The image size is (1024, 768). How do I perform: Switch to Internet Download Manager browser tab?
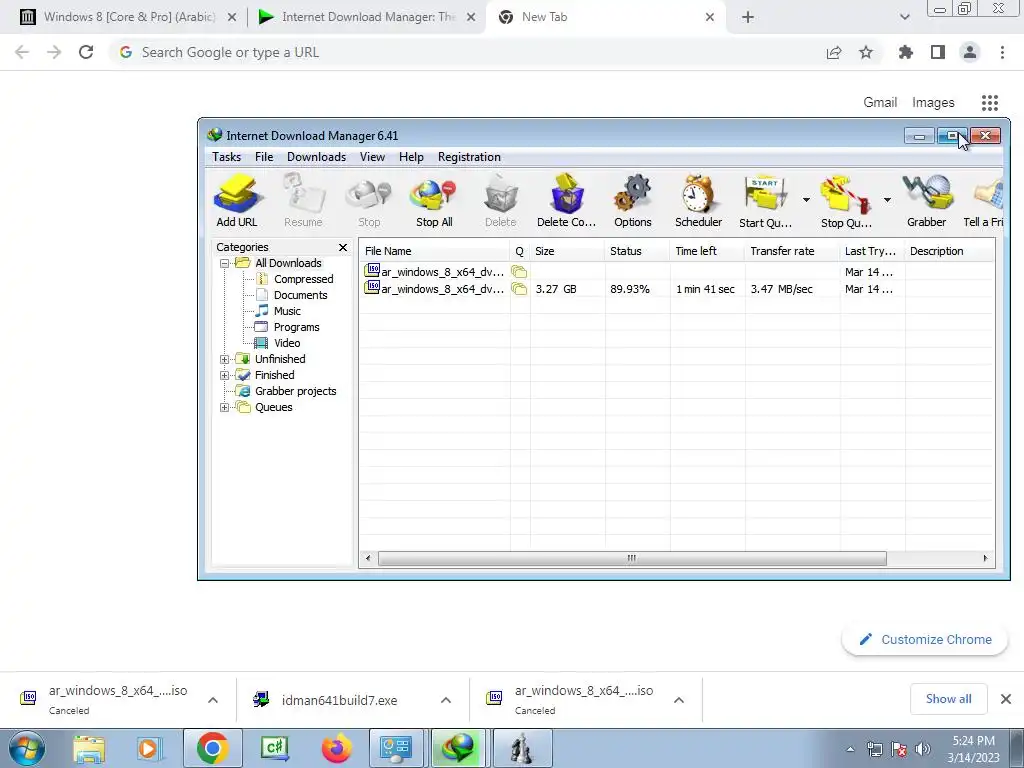(368, 17)
